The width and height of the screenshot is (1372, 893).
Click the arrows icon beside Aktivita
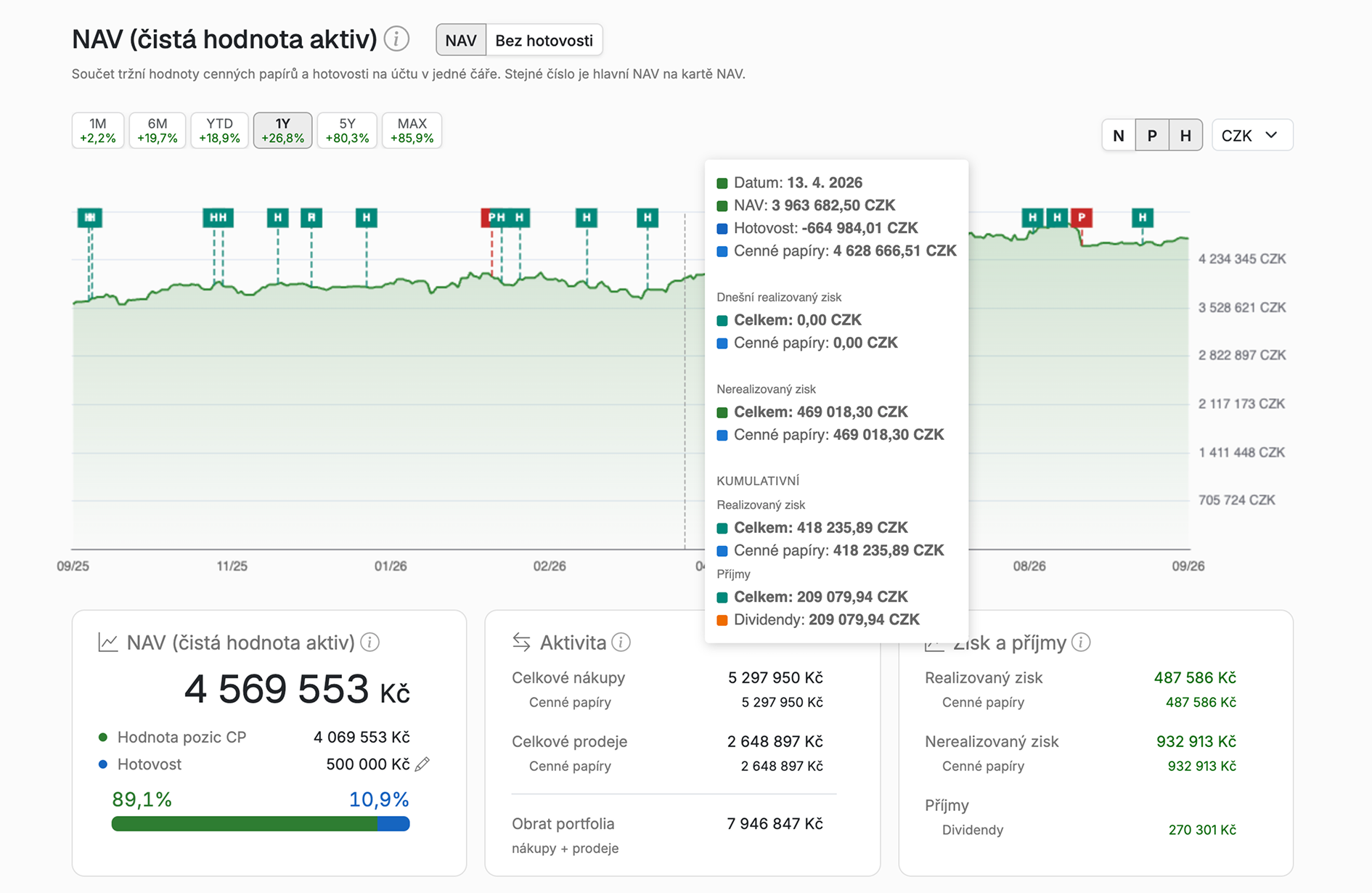[521, 643]
